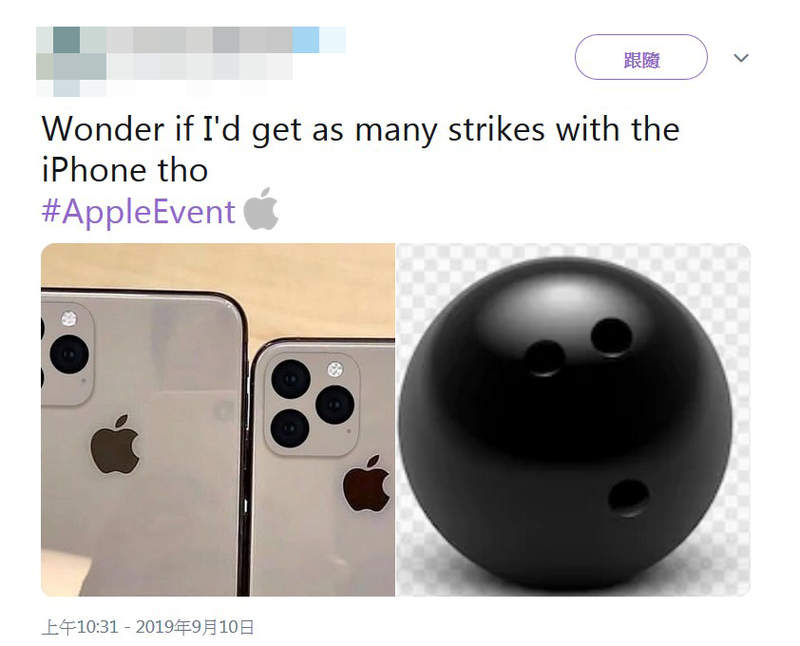Screen dimensions: 800x646
Task: Open the #AppleEvent hashtag link
Action: (x=138, y=211)
